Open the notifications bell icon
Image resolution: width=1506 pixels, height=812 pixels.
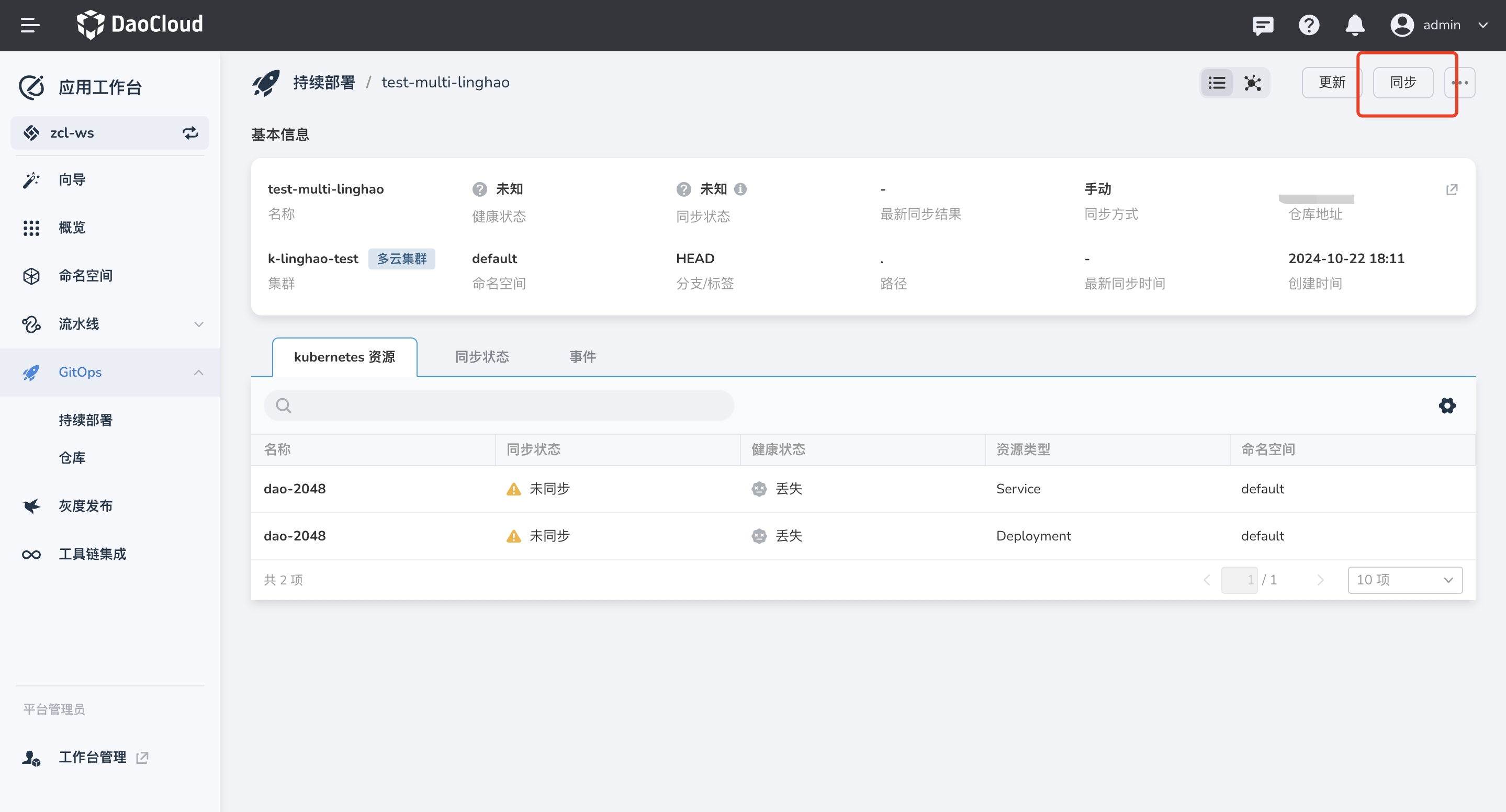pos(1355,25)
